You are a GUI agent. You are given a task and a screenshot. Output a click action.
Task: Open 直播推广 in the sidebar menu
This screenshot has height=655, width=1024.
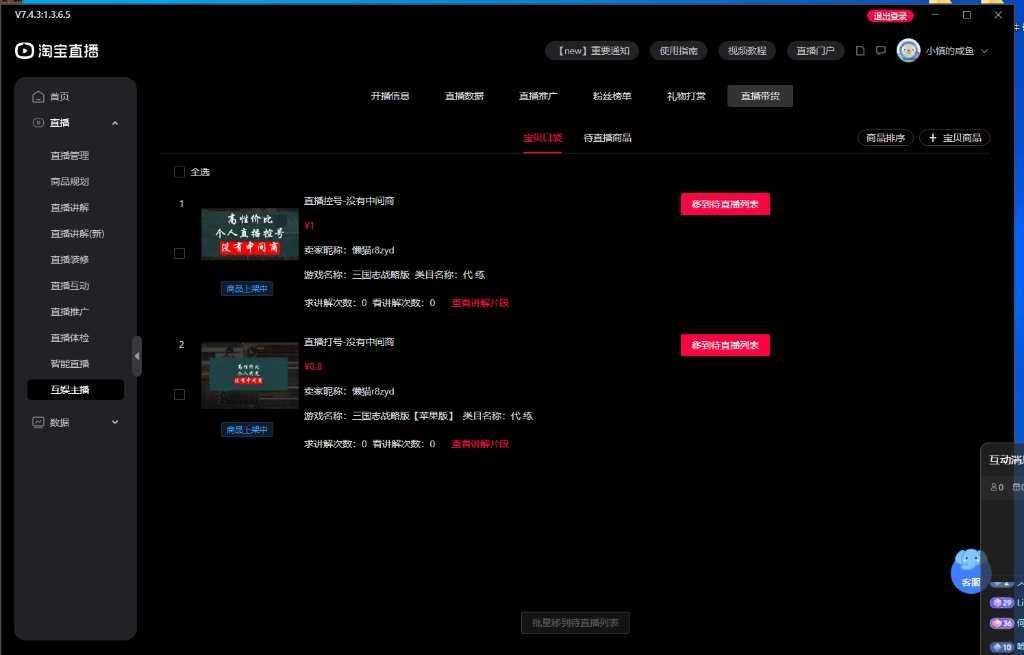(x=70, y=312)
